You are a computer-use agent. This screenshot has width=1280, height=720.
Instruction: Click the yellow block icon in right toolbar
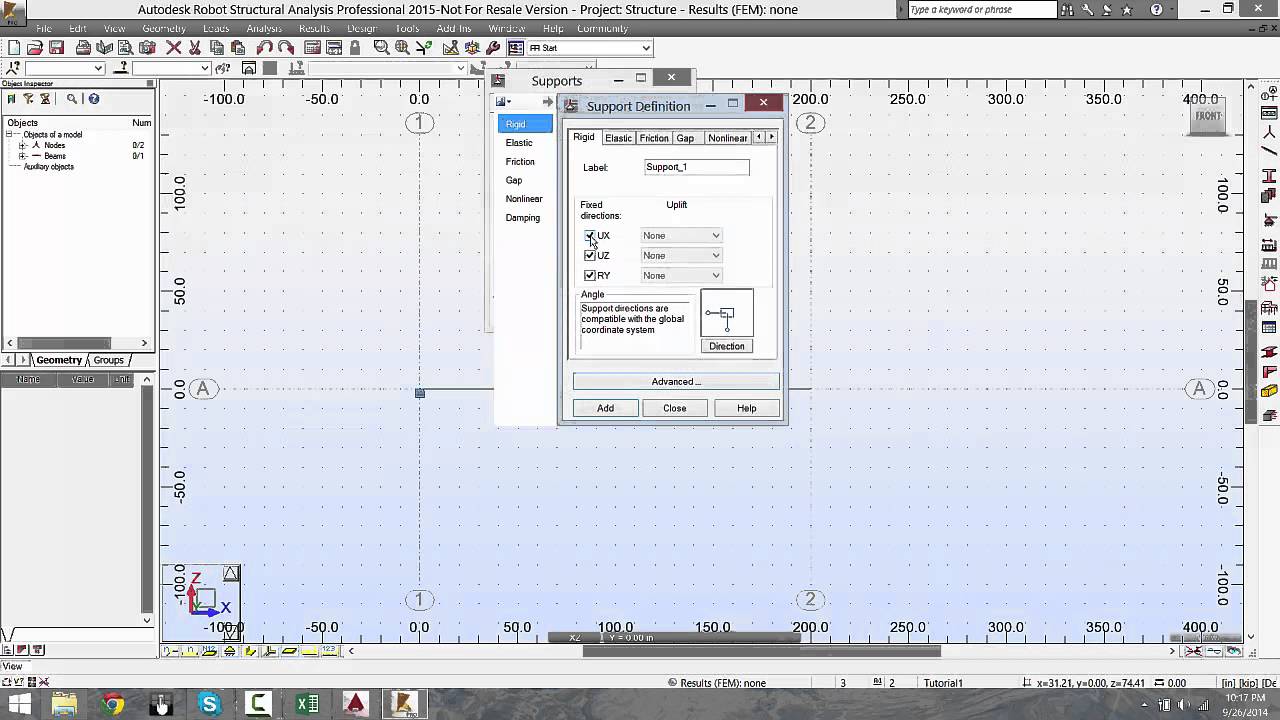[x=1269, y=391]
